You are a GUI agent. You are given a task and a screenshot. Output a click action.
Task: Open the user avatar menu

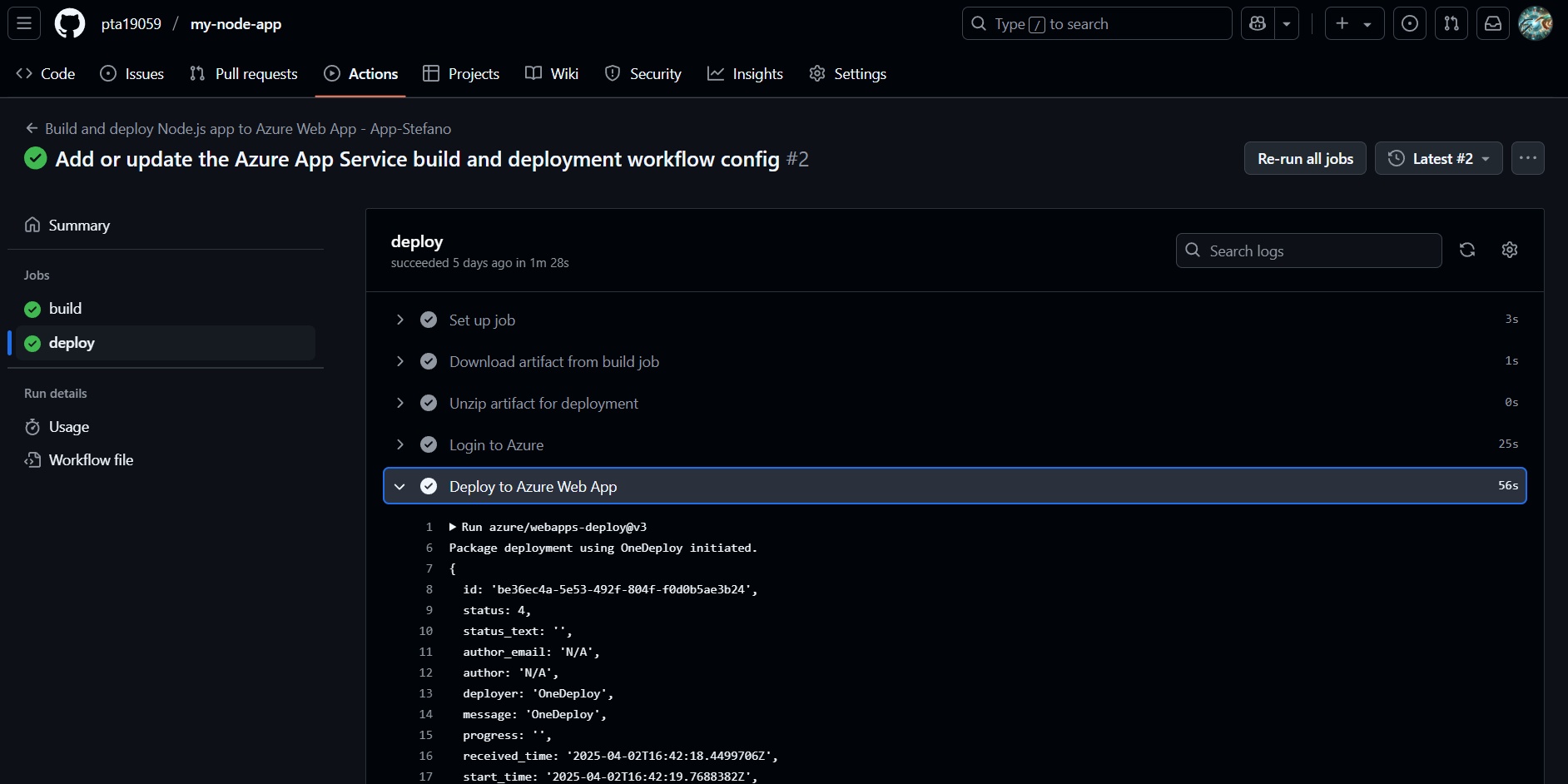pyautogui.click(x=1536, y=23)
